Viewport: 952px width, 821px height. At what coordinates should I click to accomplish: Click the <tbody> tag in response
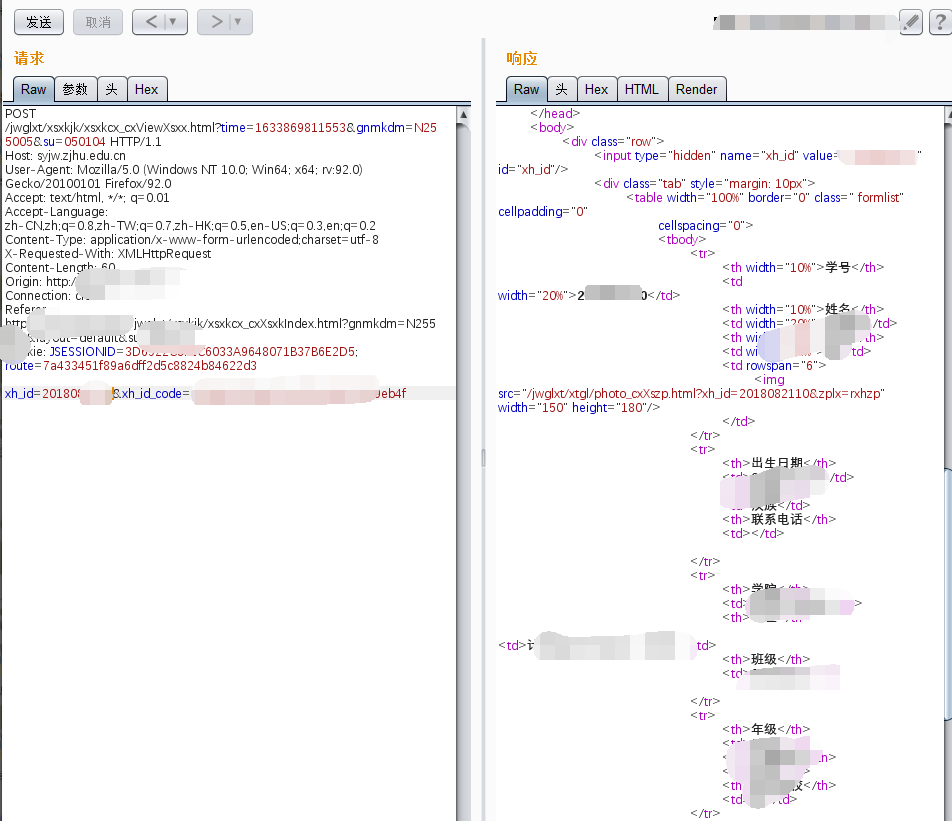tap(682, 239)
